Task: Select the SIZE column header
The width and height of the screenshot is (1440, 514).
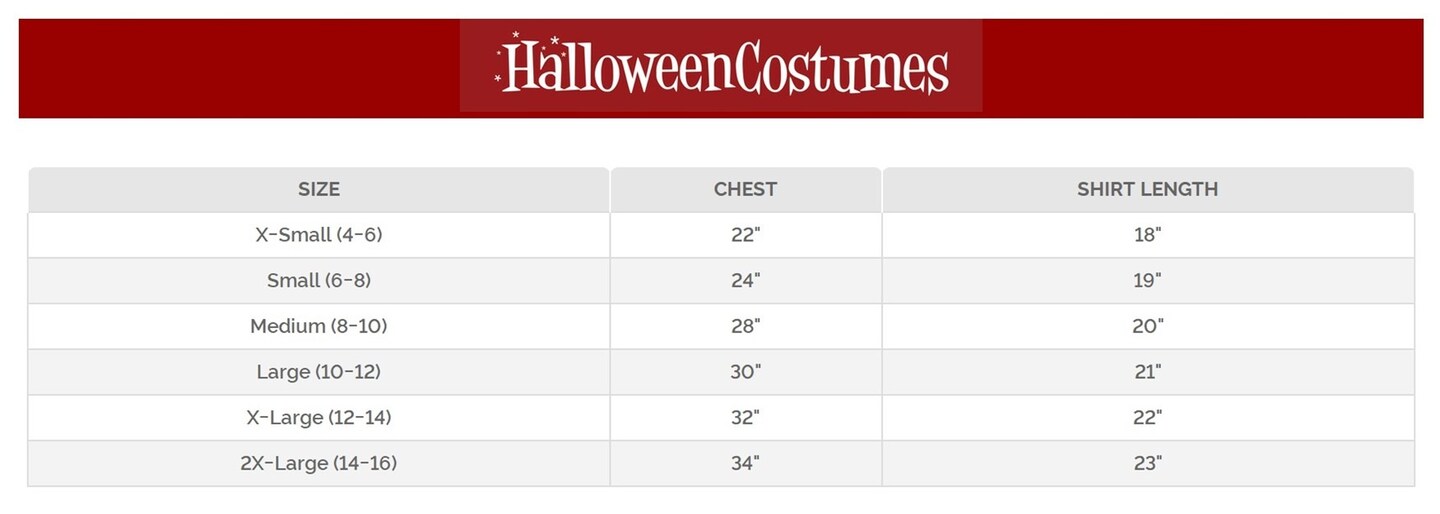Action: [319, 189]
